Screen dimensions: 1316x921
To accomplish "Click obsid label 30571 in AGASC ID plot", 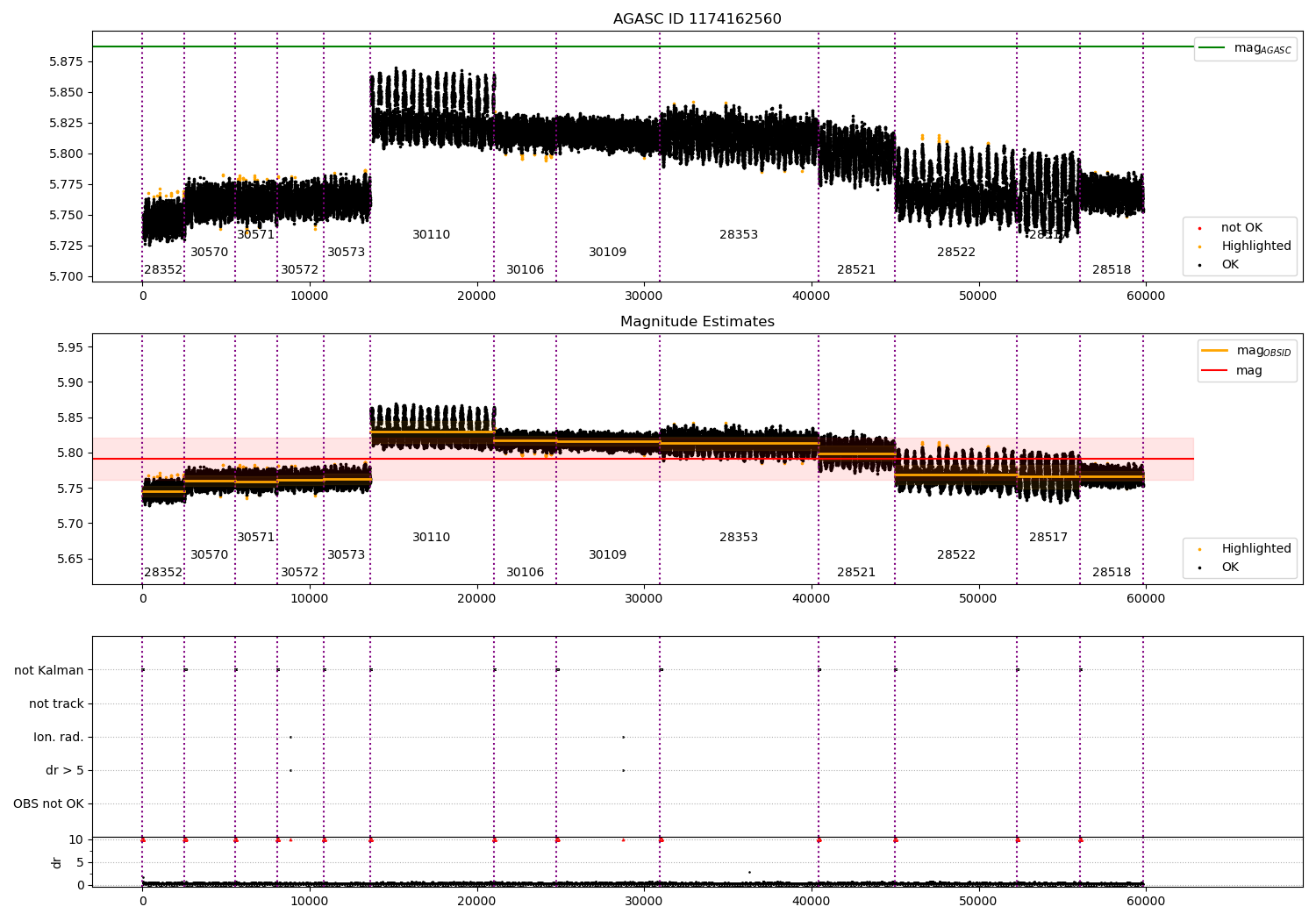I will [256, 235].
